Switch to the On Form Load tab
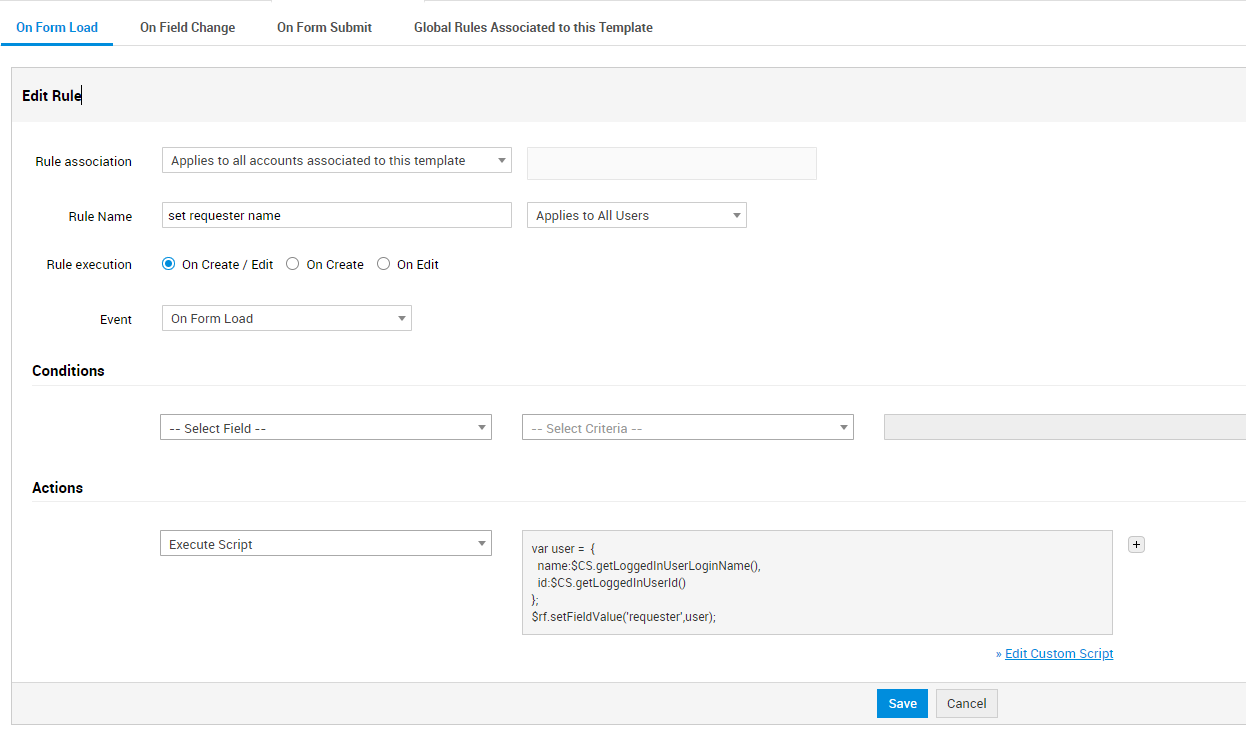 pyautogui.click(x=57, y=27)
